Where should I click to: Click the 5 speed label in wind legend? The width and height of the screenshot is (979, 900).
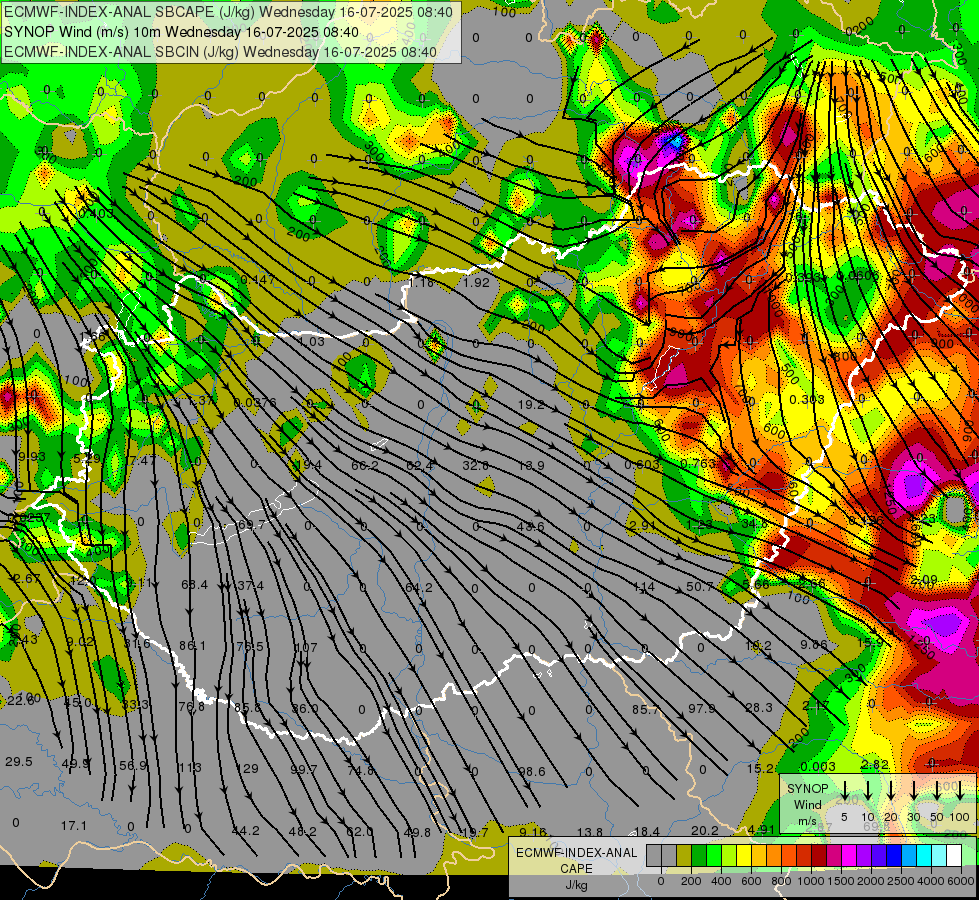point(844,817)
